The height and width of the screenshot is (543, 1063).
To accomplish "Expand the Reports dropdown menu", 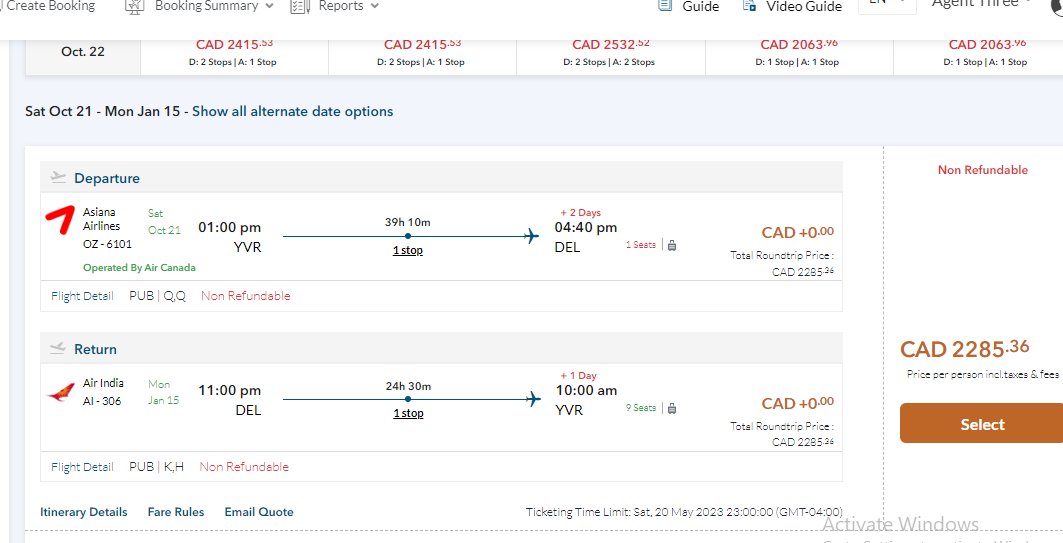I will [374, 6].
